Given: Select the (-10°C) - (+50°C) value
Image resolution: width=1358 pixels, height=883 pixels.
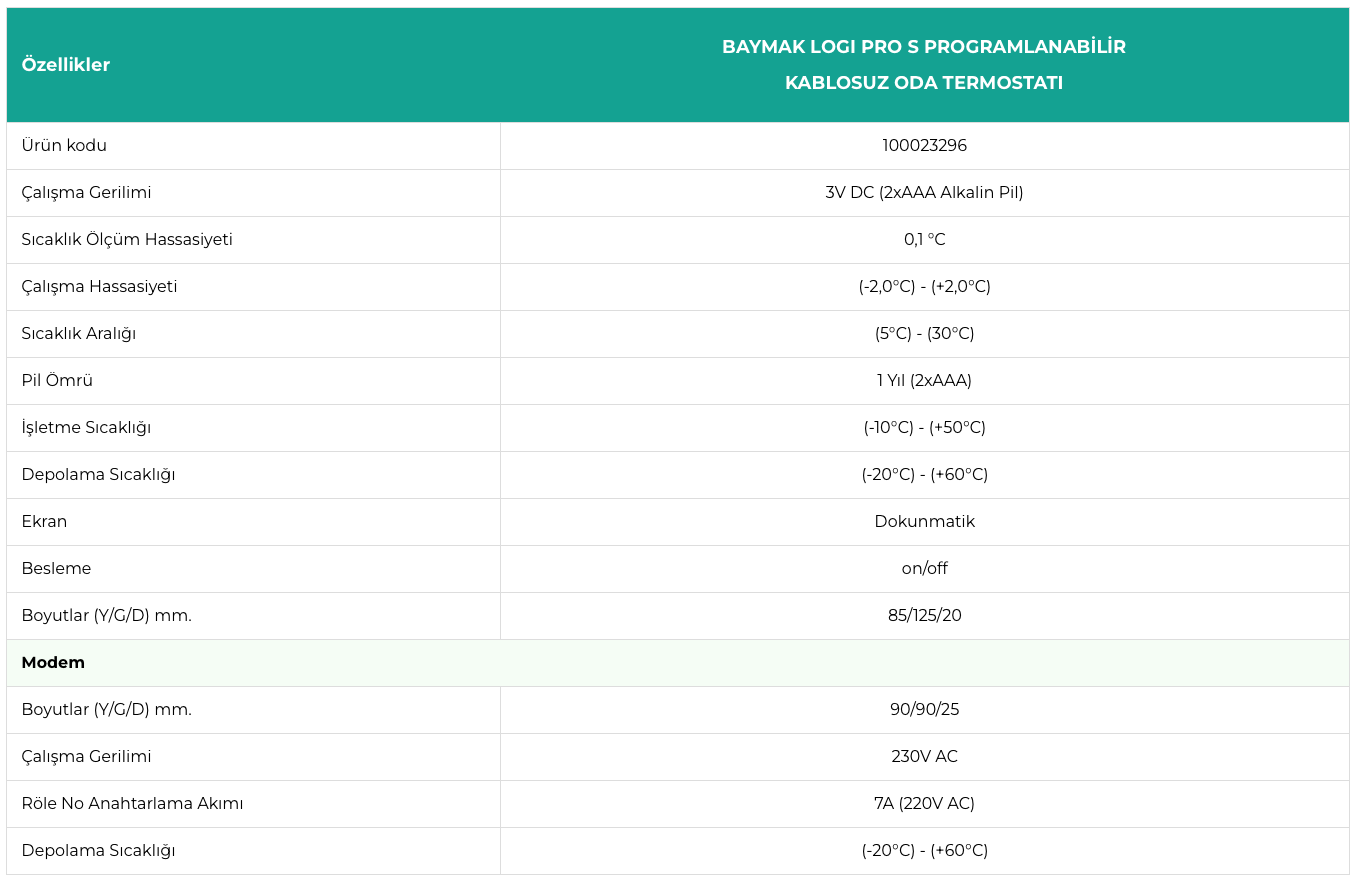Looking at the screenshot, I should point(924,428).
